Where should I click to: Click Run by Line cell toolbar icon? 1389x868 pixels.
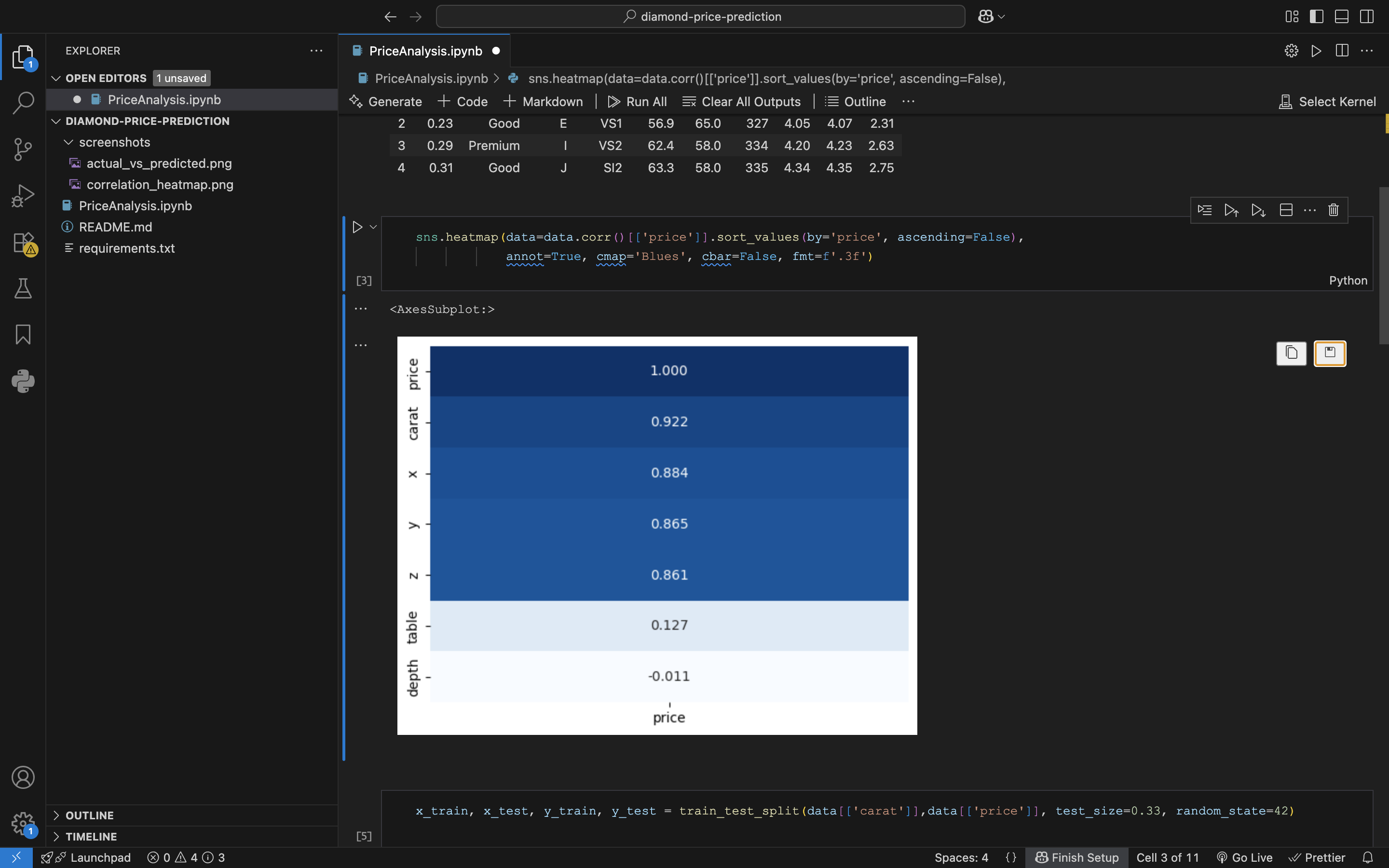[x=1205, y=210]
